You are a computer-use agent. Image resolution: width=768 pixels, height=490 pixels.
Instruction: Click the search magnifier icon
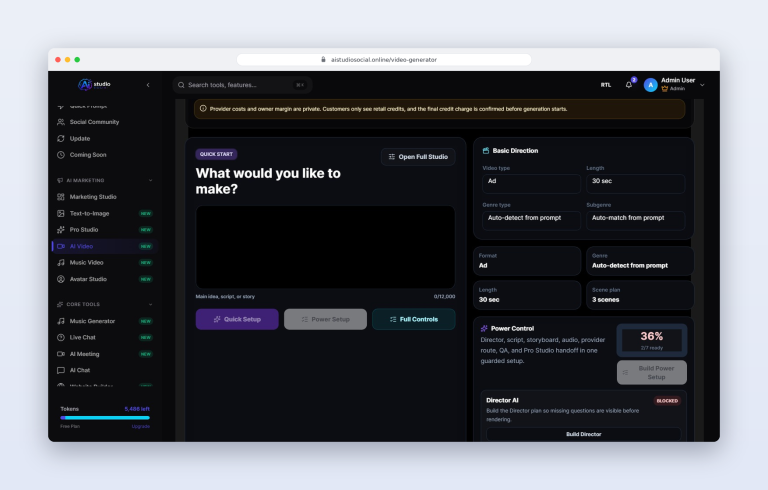click(x=181, y=85)
